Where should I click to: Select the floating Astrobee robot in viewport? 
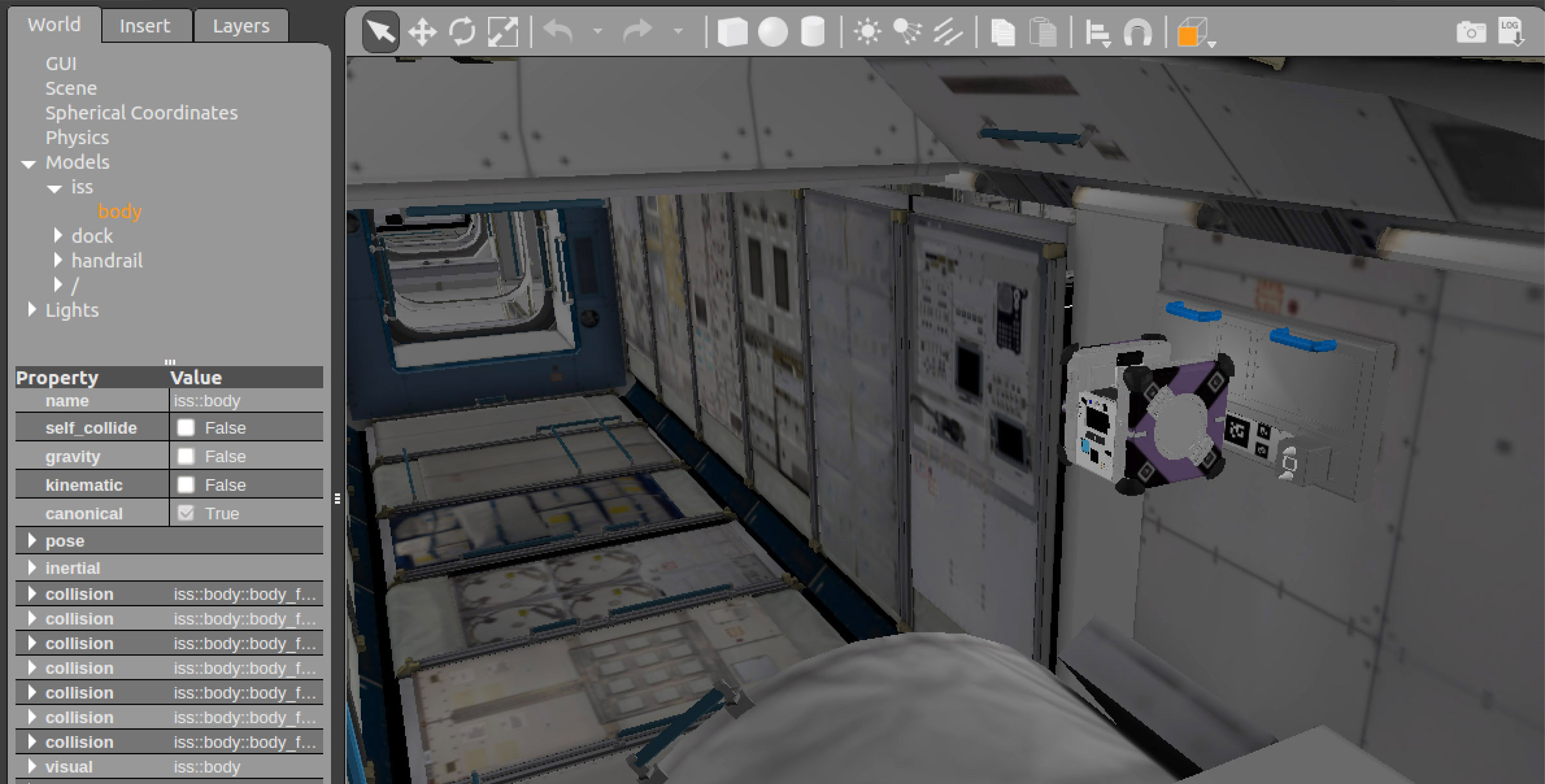[x=1148, y=415]
